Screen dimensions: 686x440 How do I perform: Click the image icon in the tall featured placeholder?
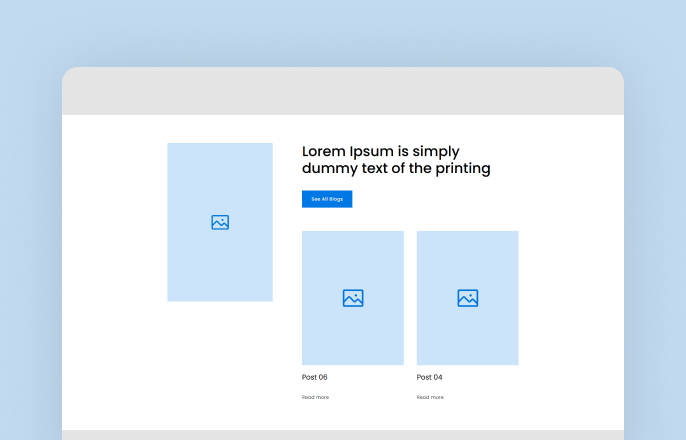pyautogui.click(x=220, y=222)
